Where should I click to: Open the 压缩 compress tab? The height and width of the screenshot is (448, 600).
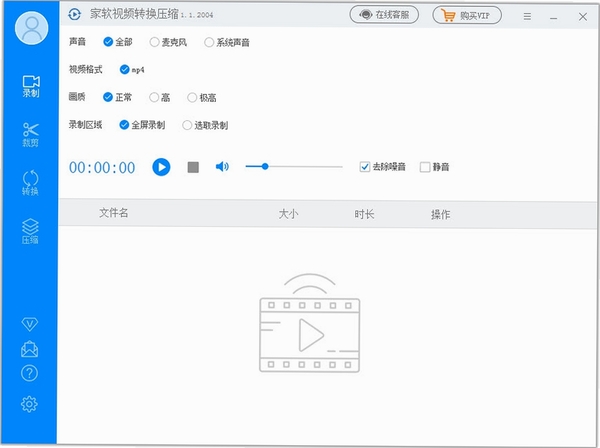30,231
